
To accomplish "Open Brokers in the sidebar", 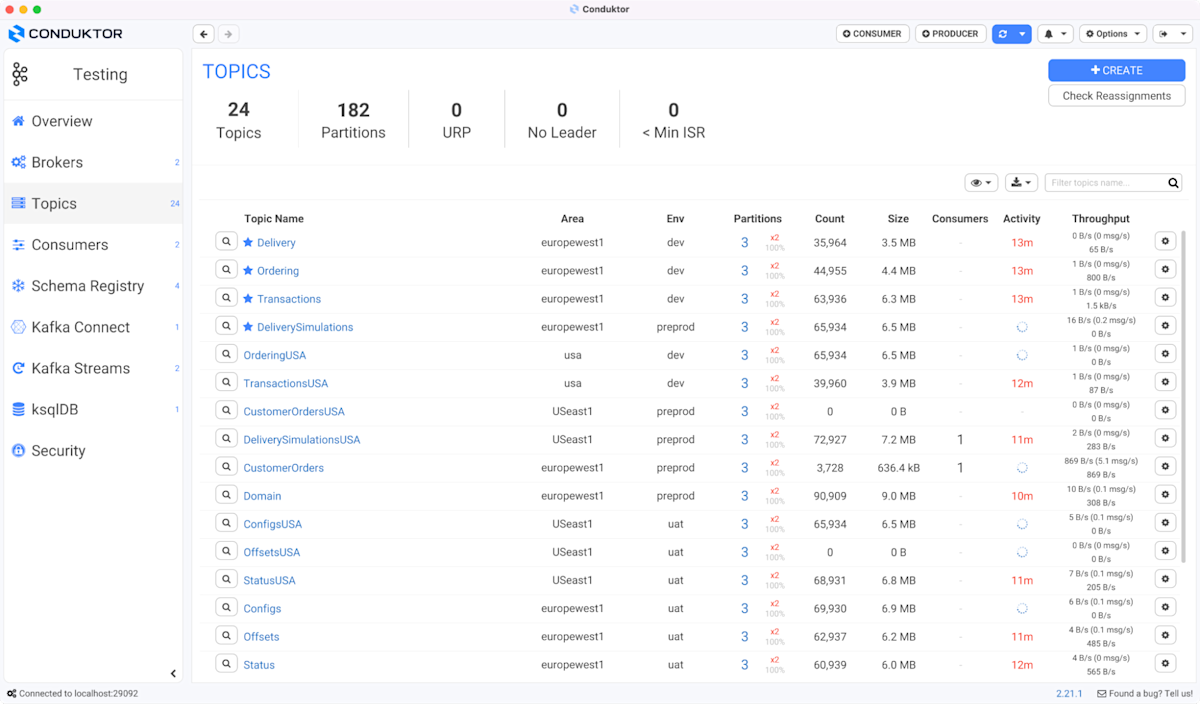I will [93, 162].
